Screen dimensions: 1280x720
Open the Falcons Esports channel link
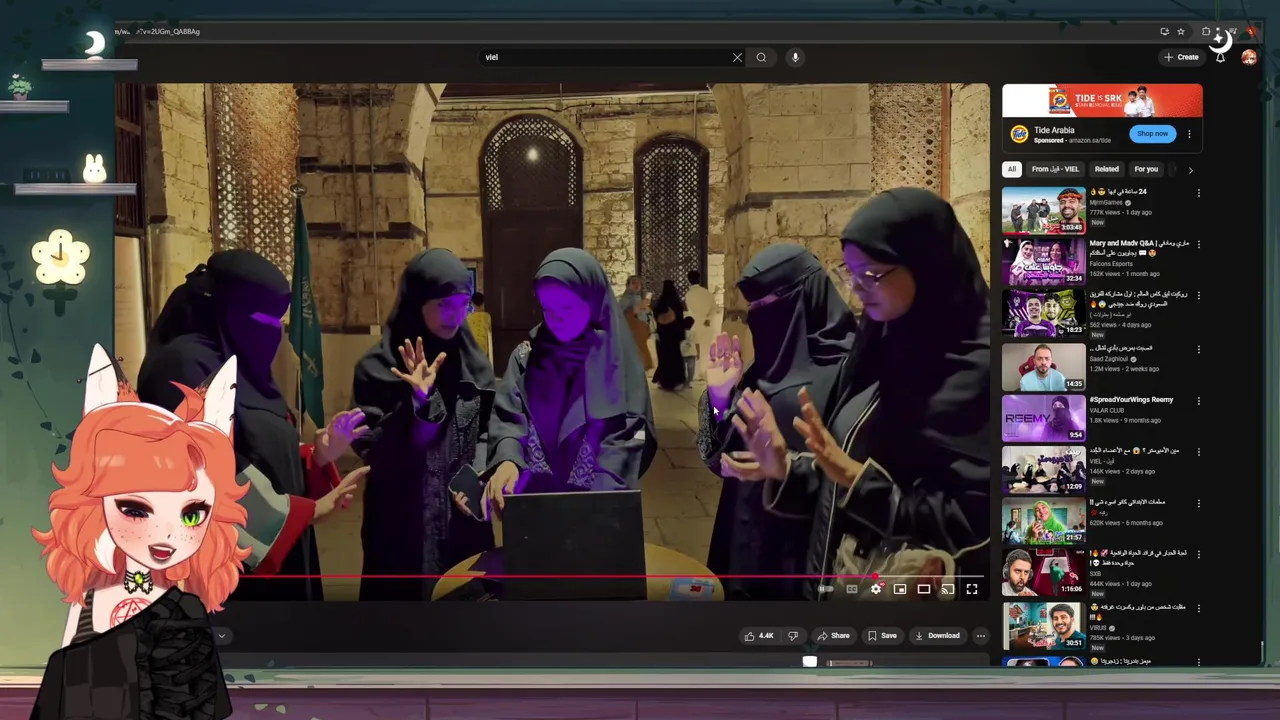(1113, 264)
